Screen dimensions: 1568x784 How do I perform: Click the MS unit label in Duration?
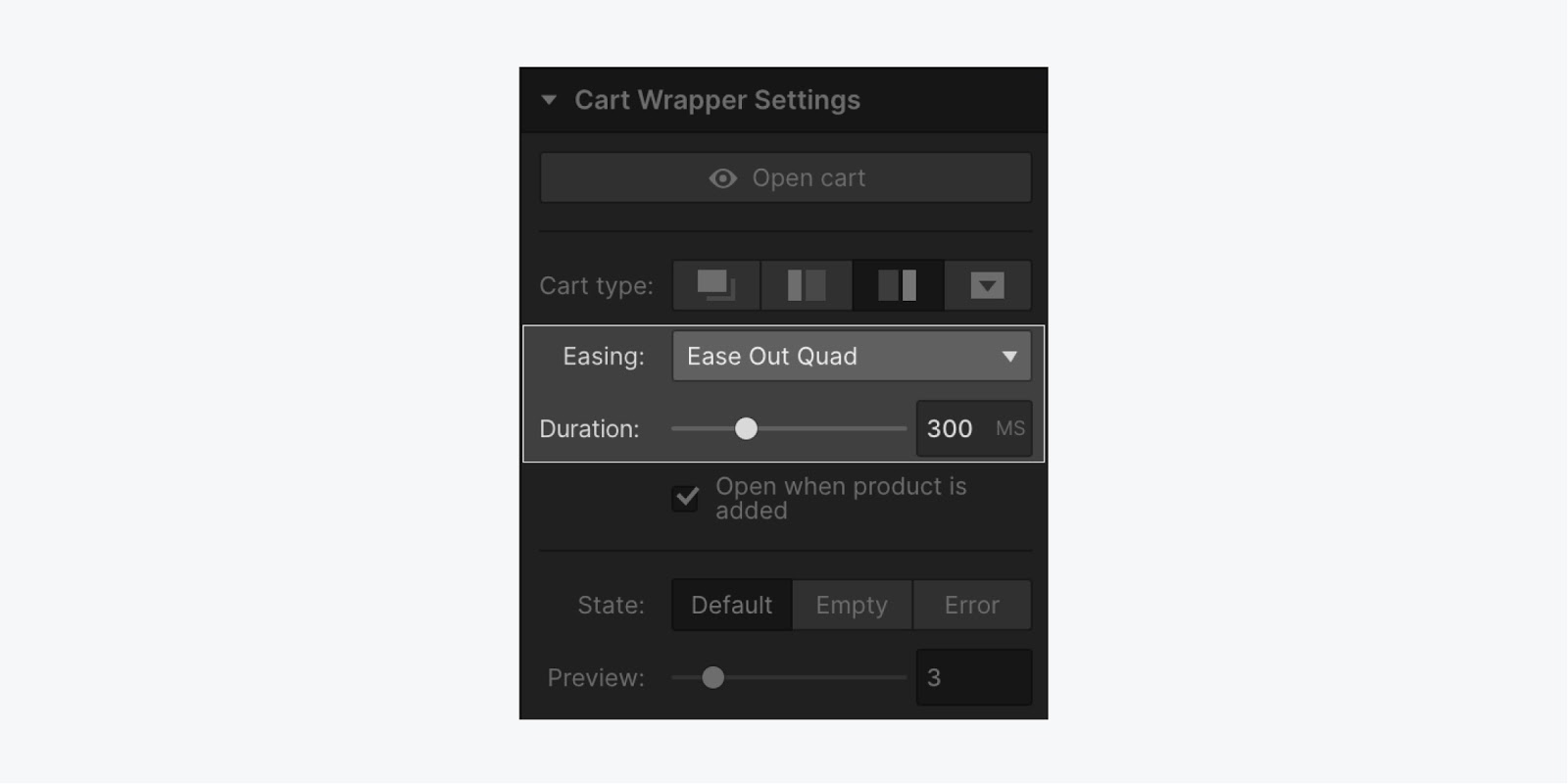pos(1010,428)
